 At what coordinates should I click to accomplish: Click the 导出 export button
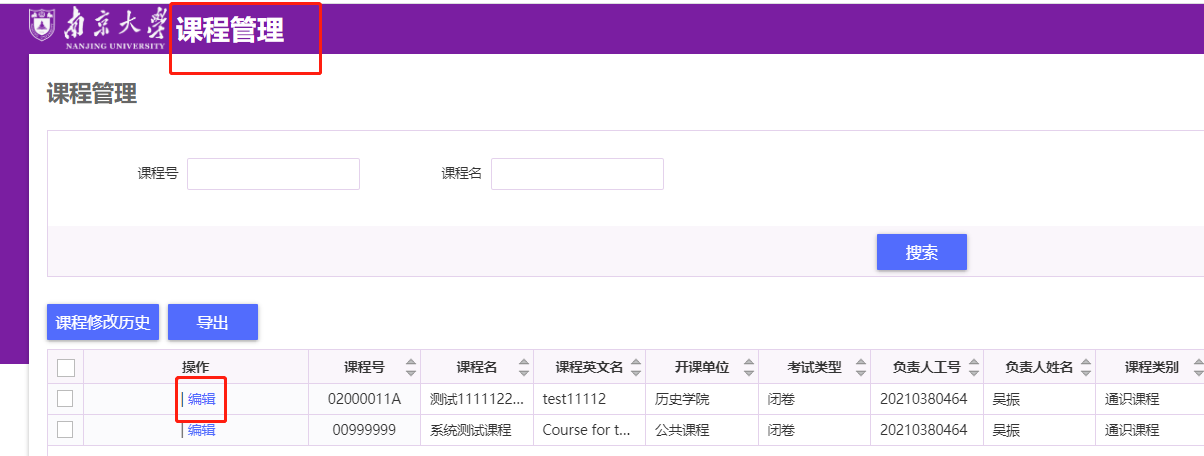tap(213, 322)
